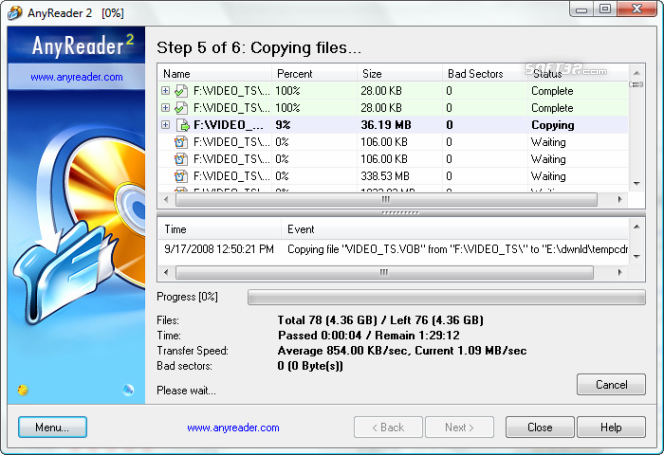The width and height of the screenshot is (664, 455).
Task: Cancel the copying operation
Action: [x=611, y=384]
